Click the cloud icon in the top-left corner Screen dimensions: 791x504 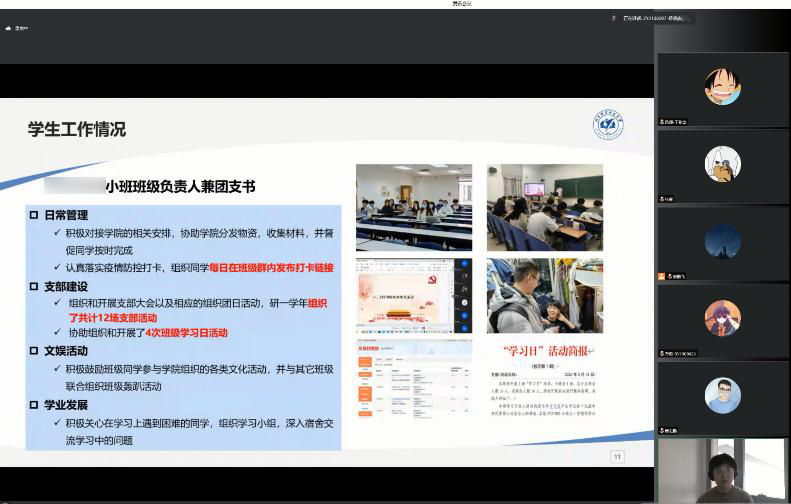pos(8,28)
